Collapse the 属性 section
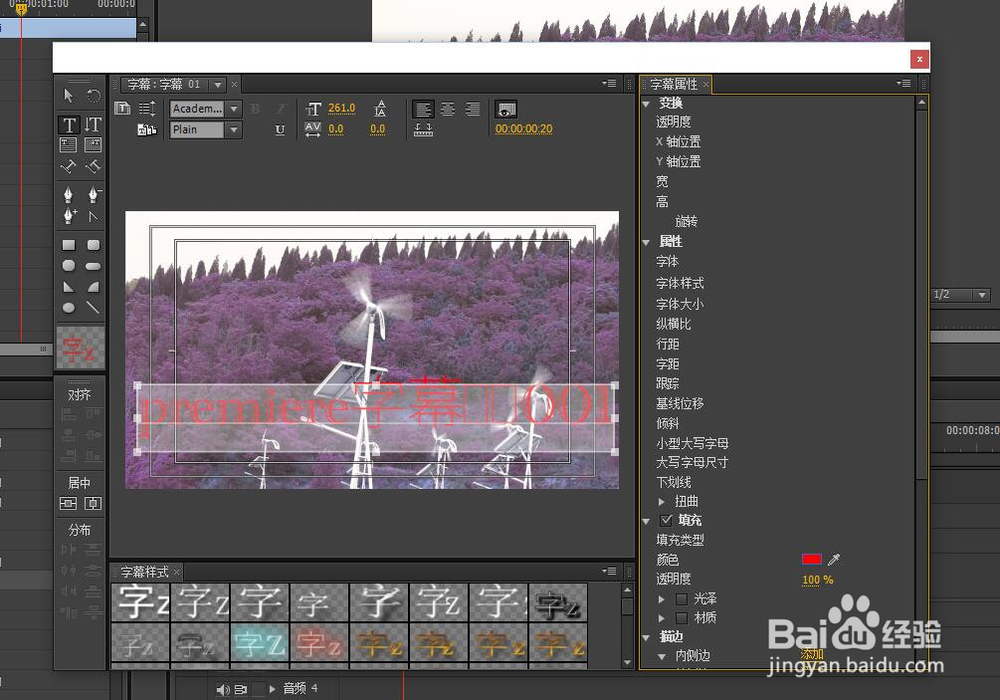 (x=646, y=242)
